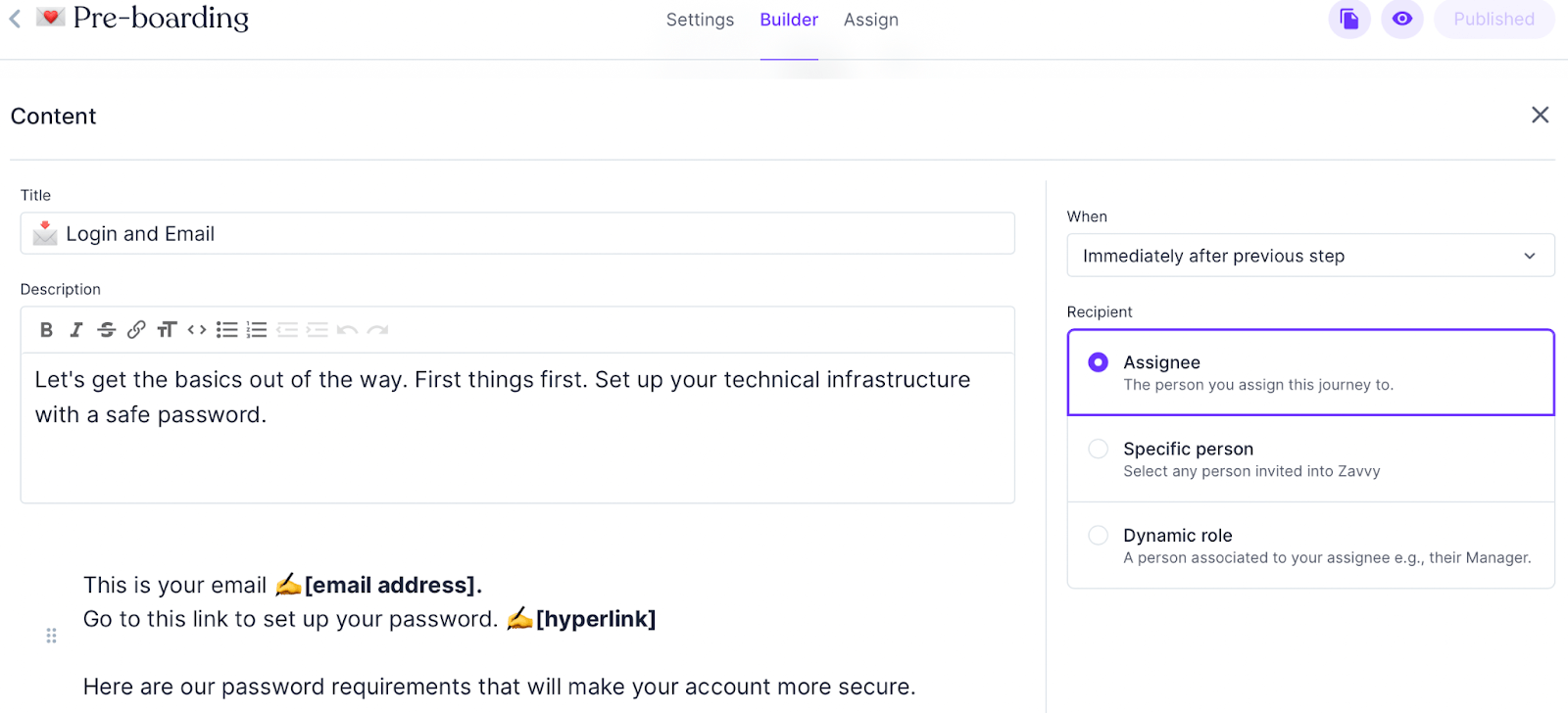Insert a link using the chain icon
Viewport: 1568px width, 713px height.
click(136, 330)
